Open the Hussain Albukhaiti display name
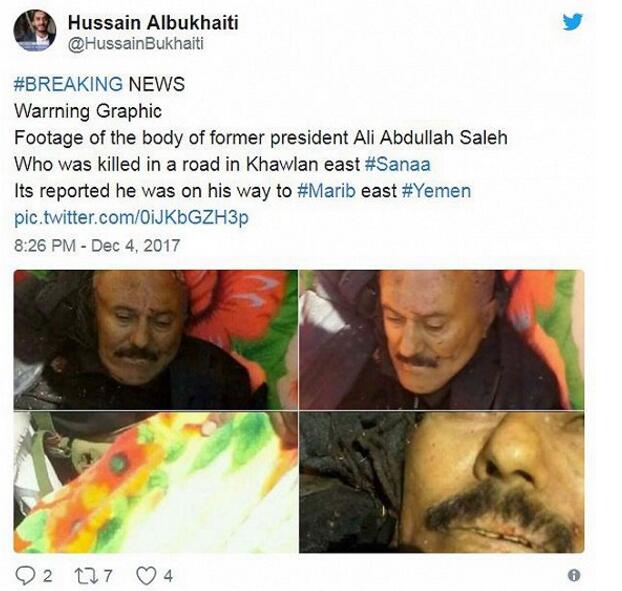 153,22
